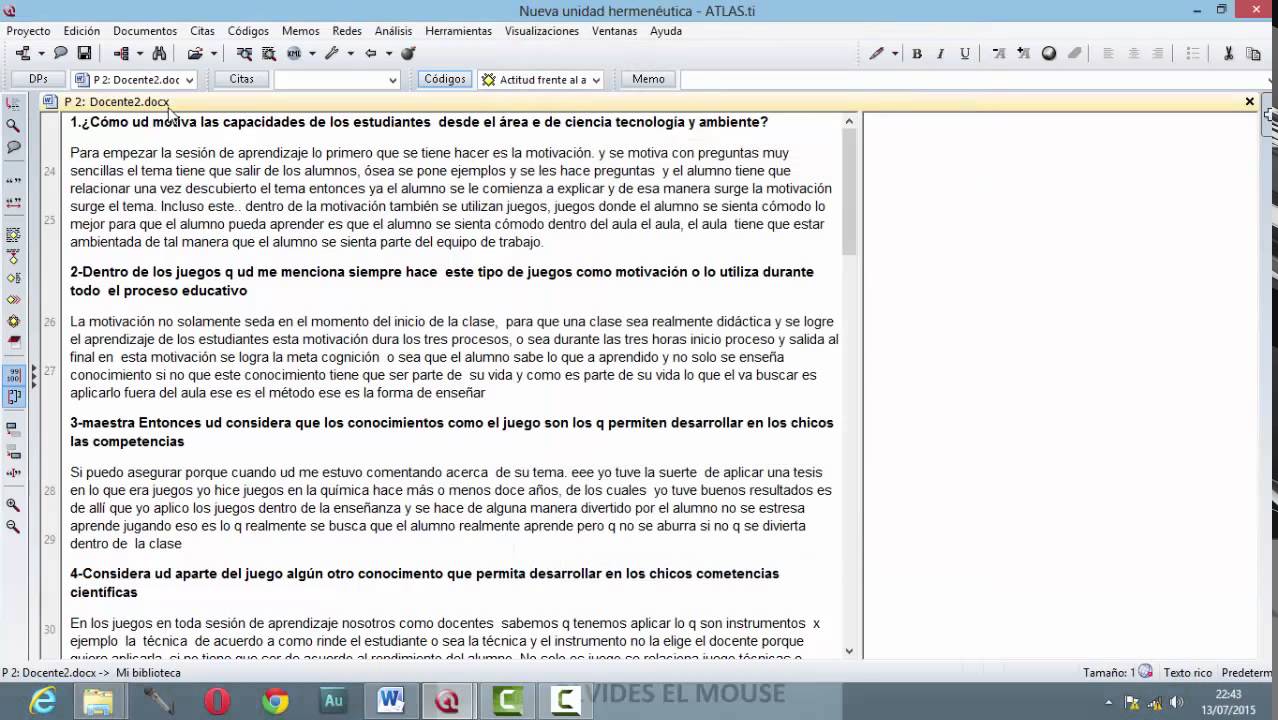Open the pen color dropdown arrow
The width and height of the screenshot is (1278, 720).
[895, 54]
